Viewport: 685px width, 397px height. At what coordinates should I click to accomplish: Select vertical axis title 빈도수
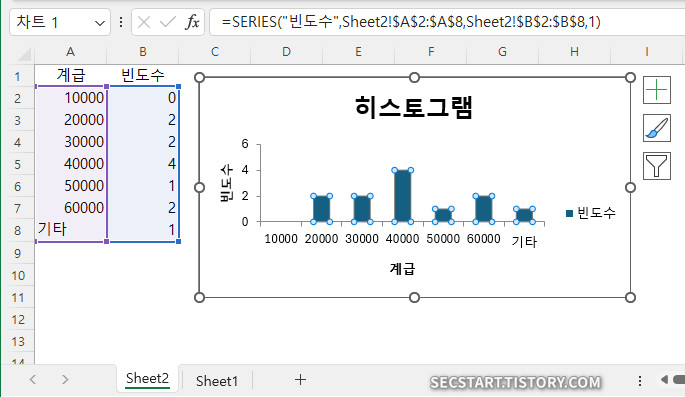coord(226,183)
